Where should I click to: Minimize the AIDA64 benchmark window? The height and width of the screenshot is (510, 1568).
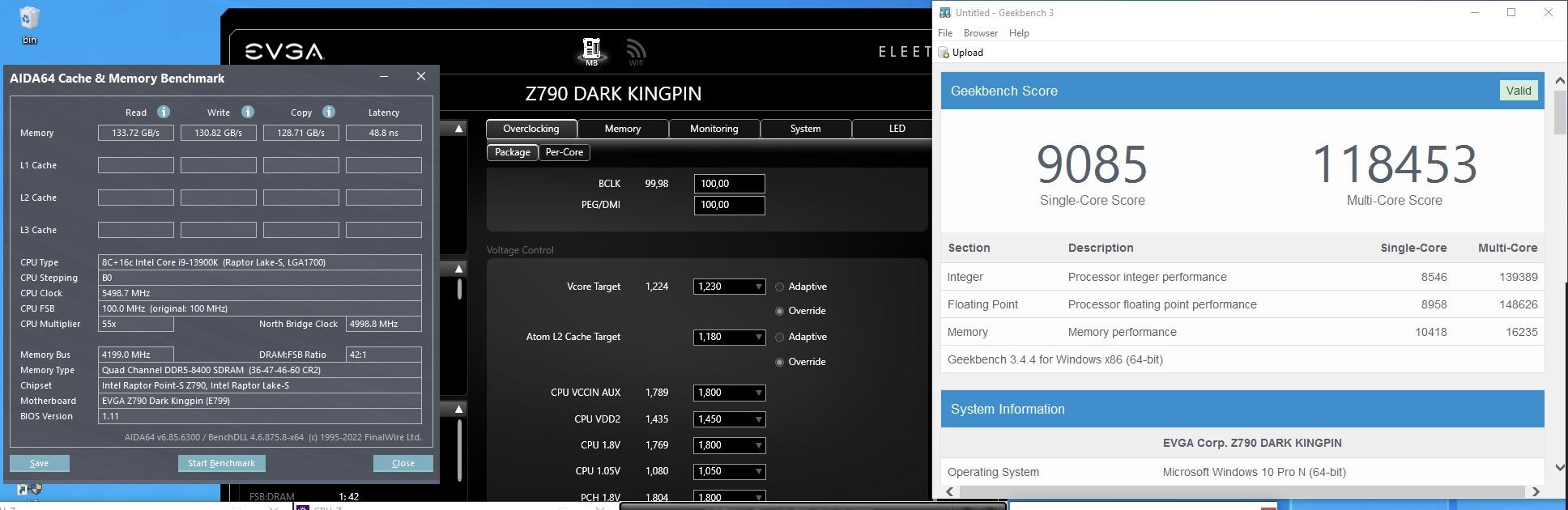pos(384,76)
